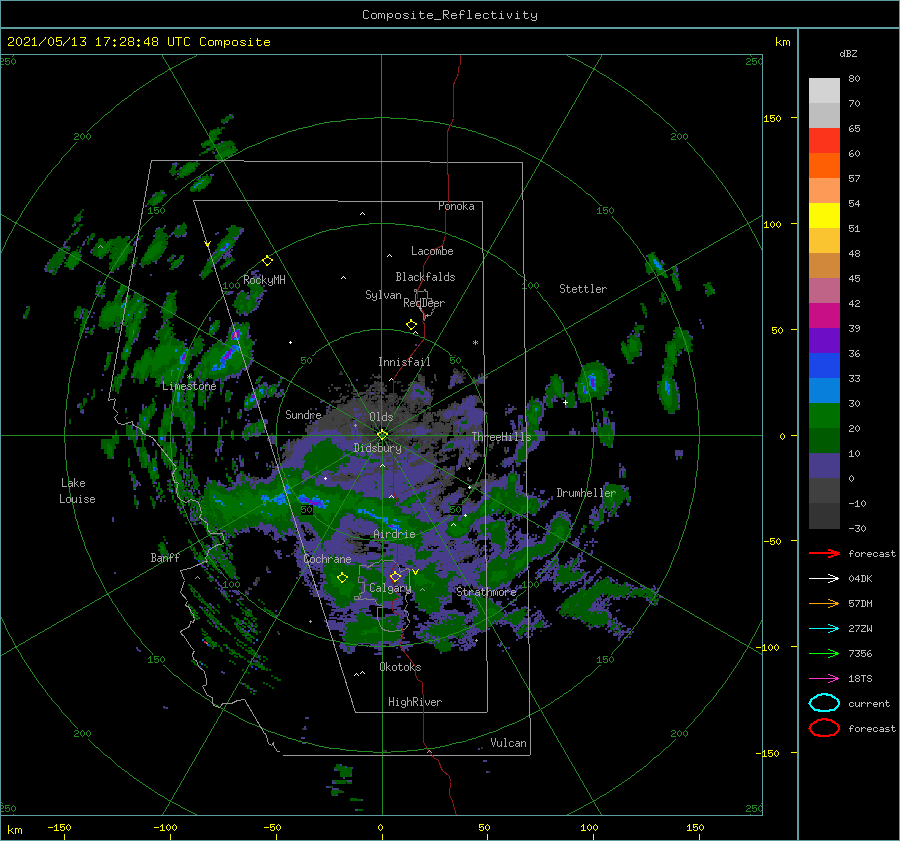Select the white 04DK arrow icon
This screenshot has width=900, height=841.
coord(824,579)
